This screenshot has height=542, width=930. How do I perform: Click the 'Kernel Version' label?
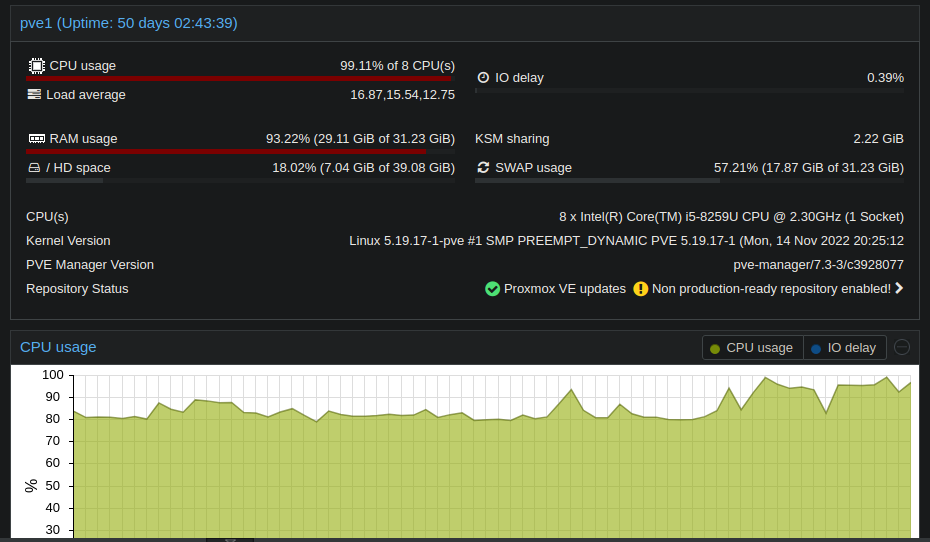pos(68,241)
